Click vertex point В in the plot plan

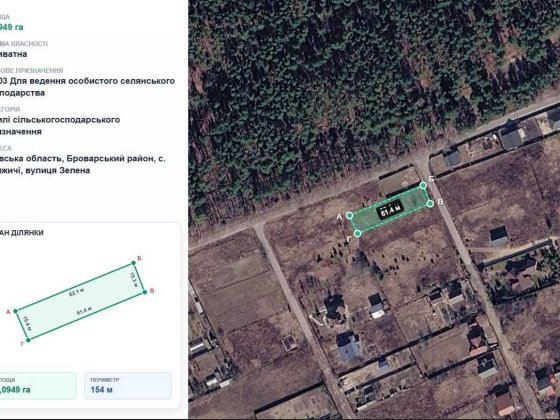coord(145,292)
